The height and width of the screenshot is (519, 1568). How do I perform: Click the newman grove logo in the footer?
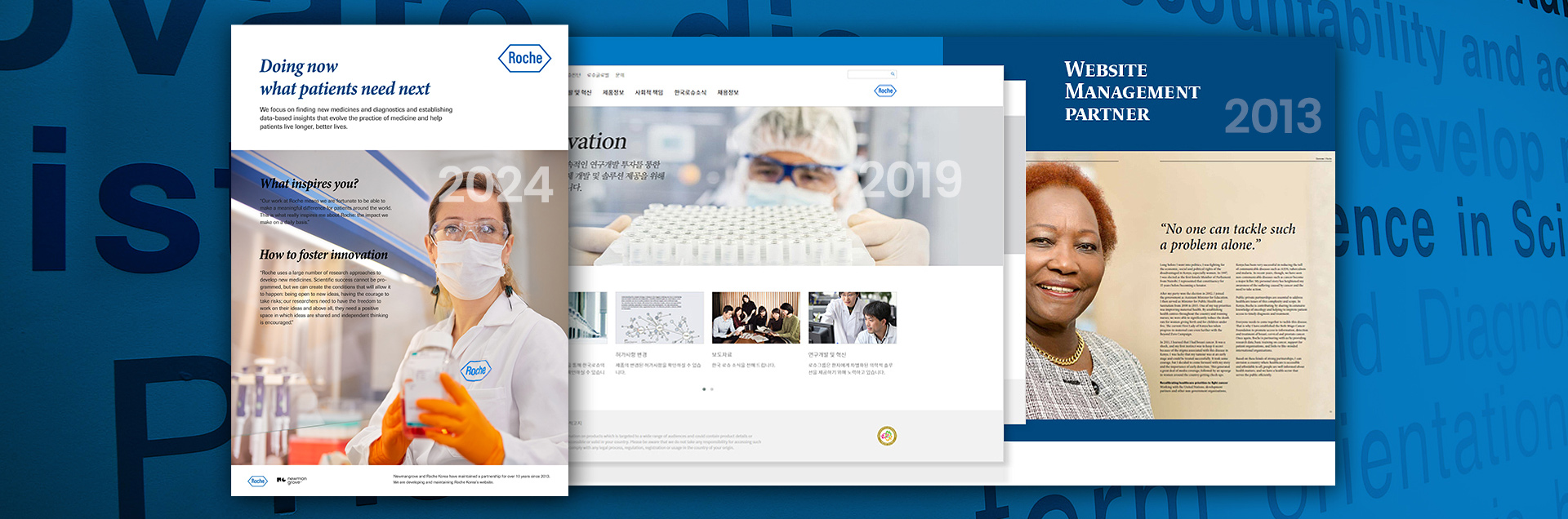292,481
